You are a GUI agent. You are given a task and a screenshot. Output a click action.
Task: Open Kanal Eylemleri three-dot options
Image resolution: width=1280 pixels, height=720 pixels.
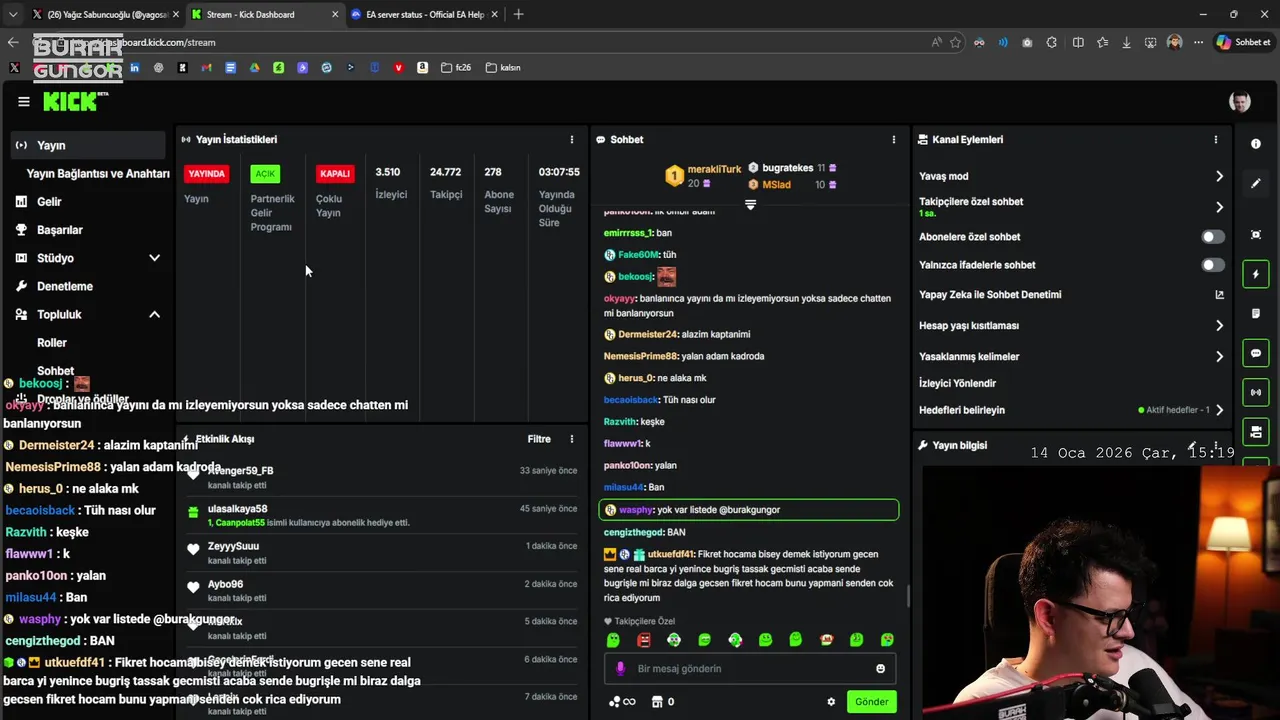tap(1216, 140)
